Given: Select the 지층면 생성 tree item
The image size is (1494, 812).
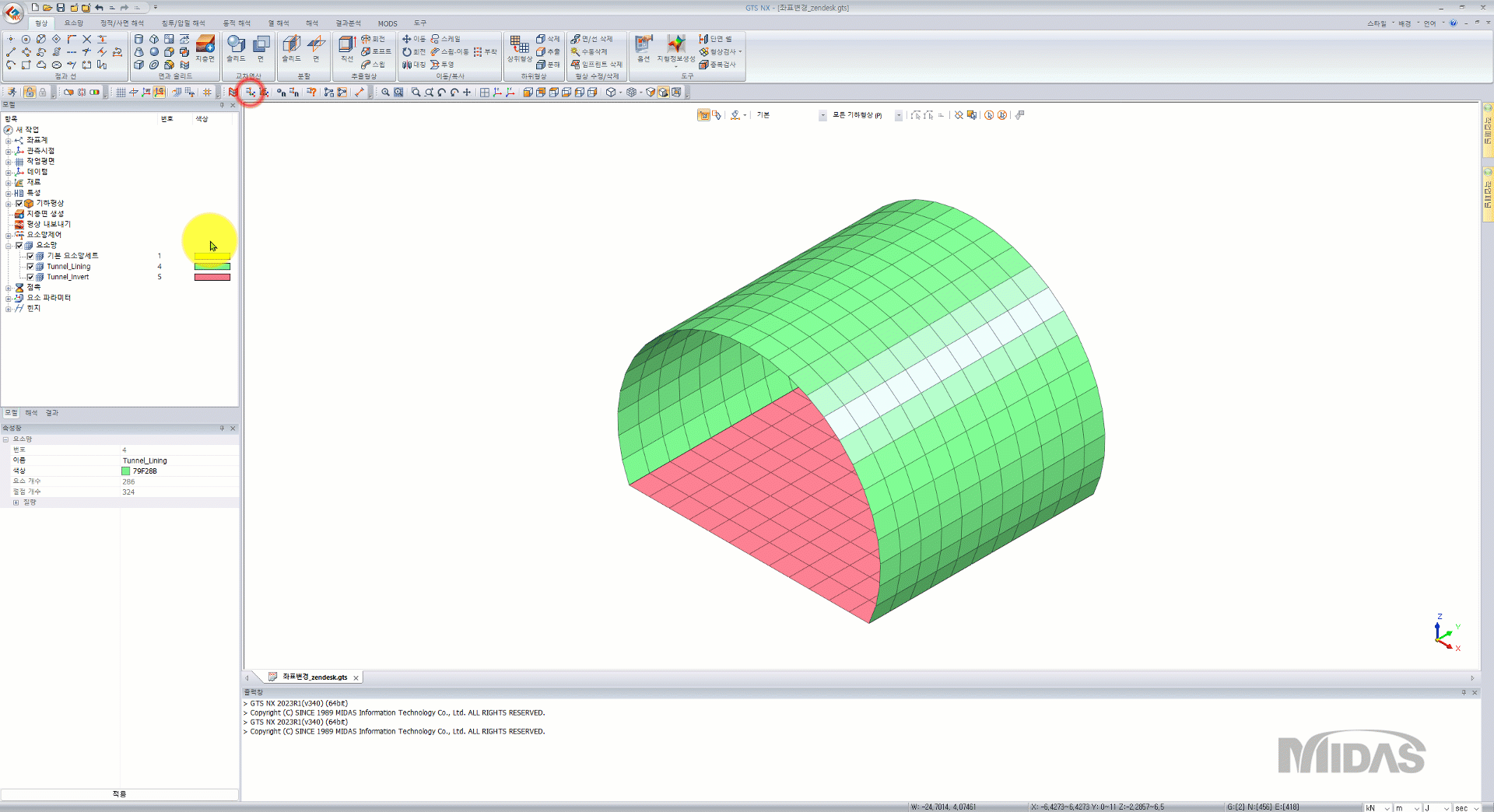Looking at the screenshot, I should coord(45,214).
